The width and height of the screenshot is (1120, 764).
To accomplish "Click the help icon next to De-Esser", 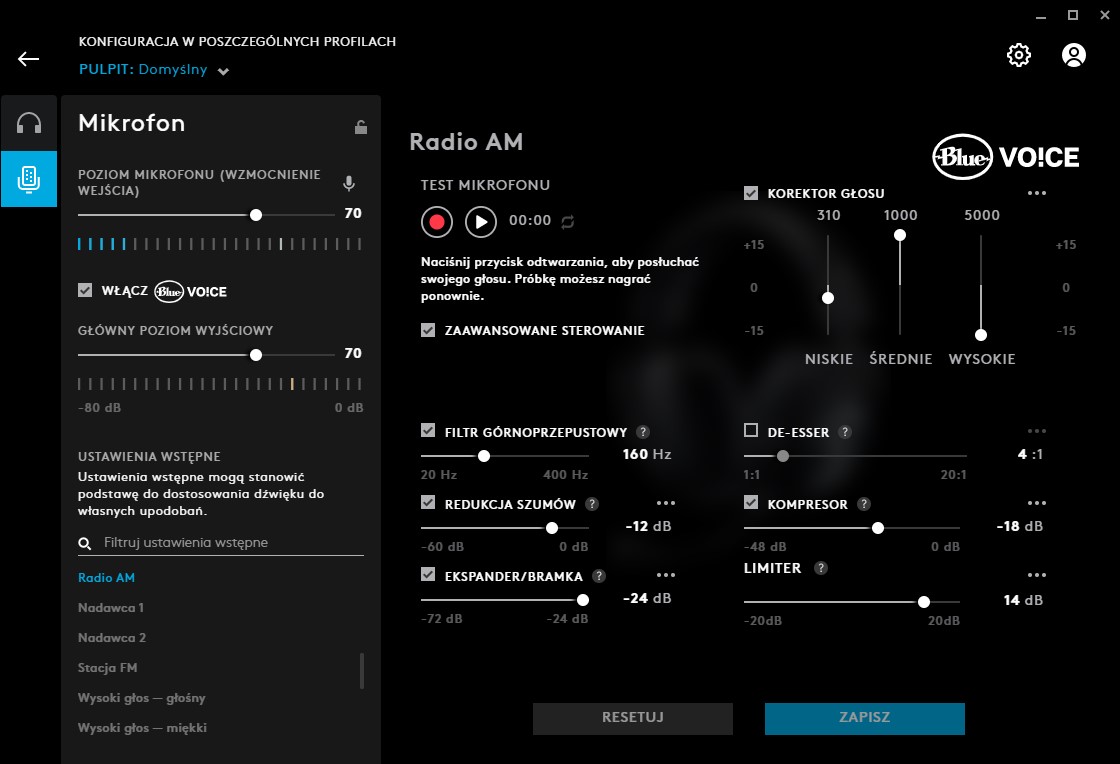I will point(845,432).
